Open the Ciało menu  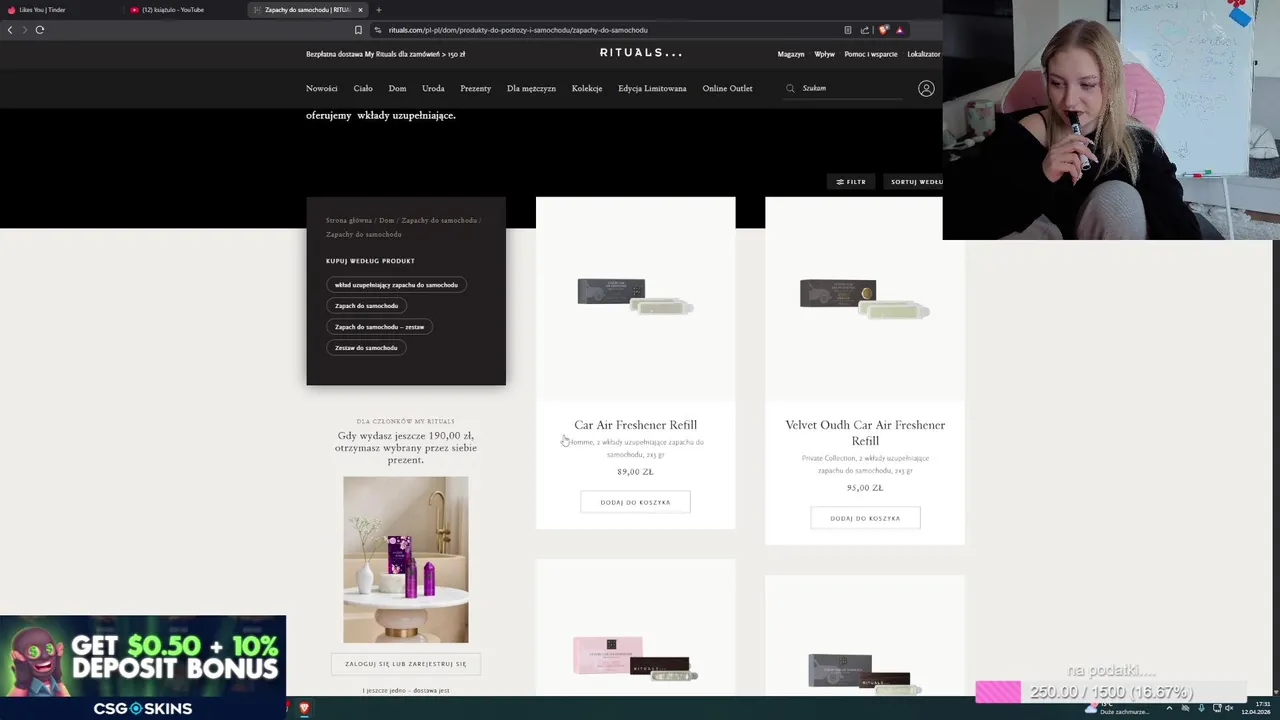363,88
